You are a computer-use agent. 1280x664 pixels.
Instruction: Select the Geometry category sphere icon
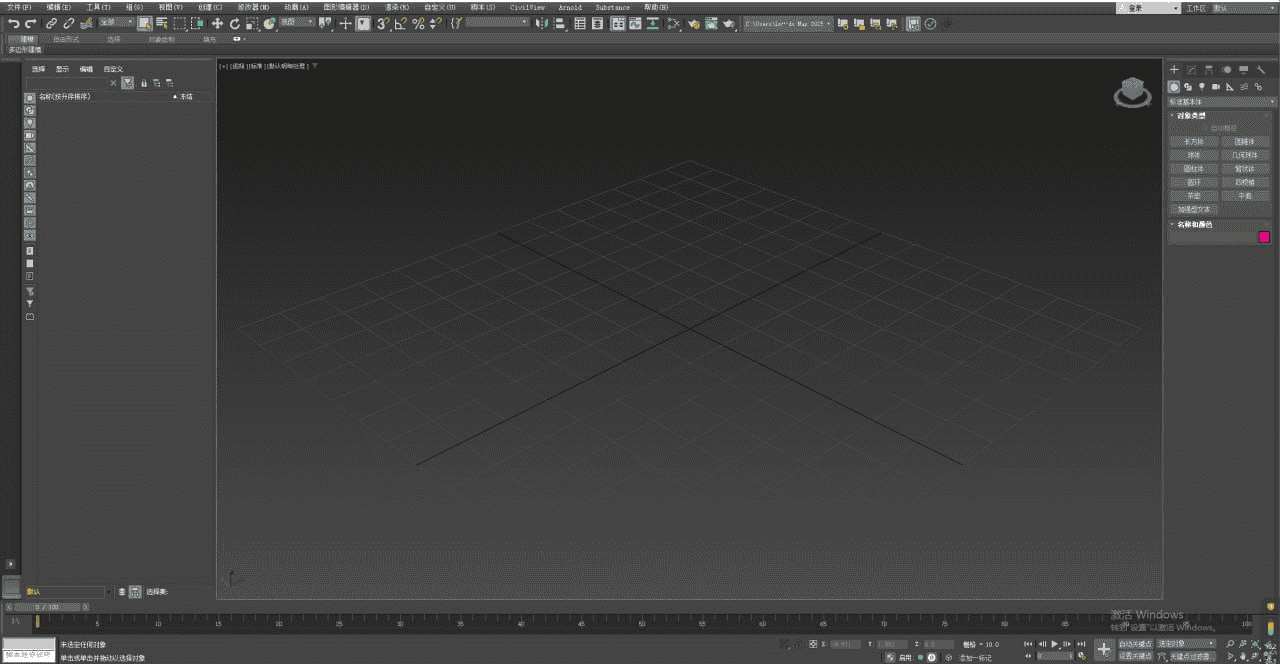1174,87
